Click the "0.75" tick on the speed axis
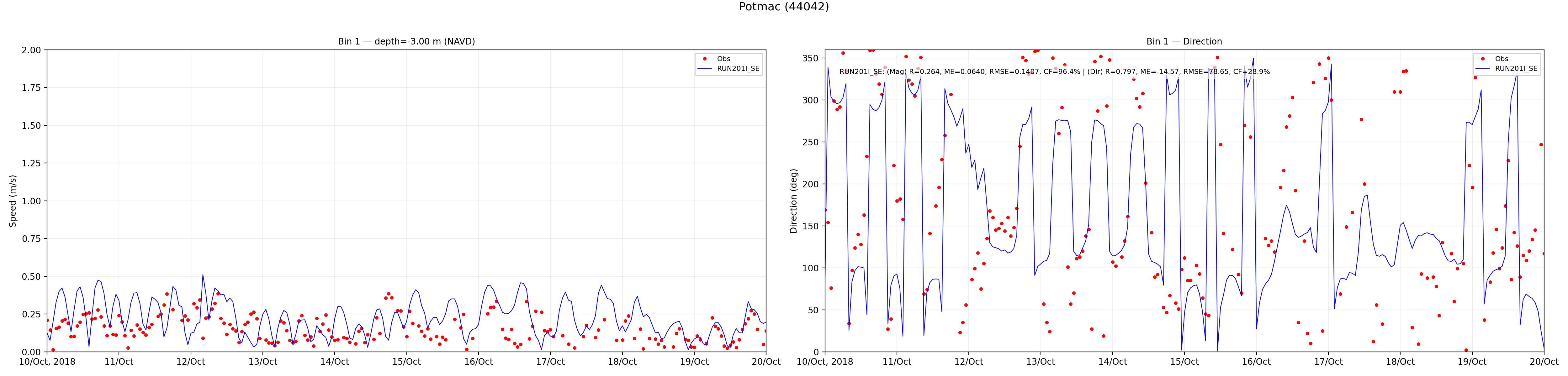 pyautogui.click(x=31, y=238)
